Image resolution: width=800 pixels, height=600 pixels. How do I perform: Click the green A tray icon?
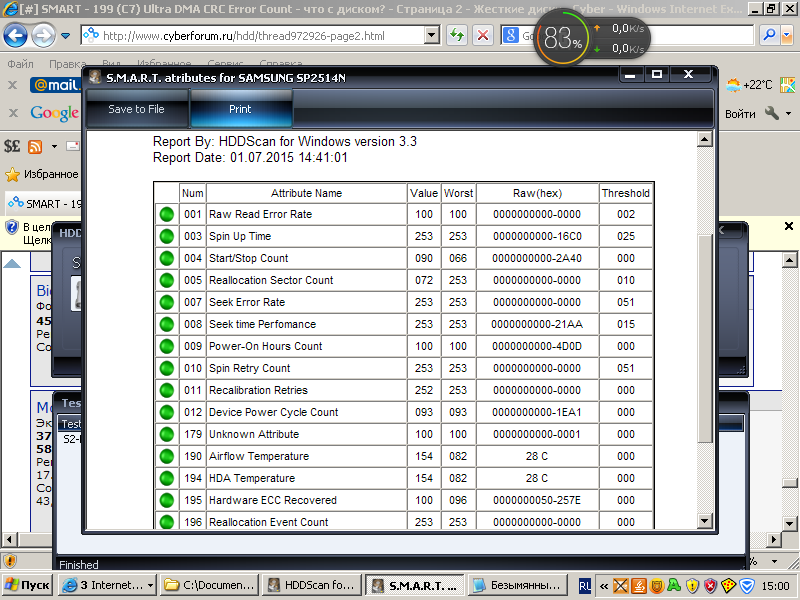point(674,586)
